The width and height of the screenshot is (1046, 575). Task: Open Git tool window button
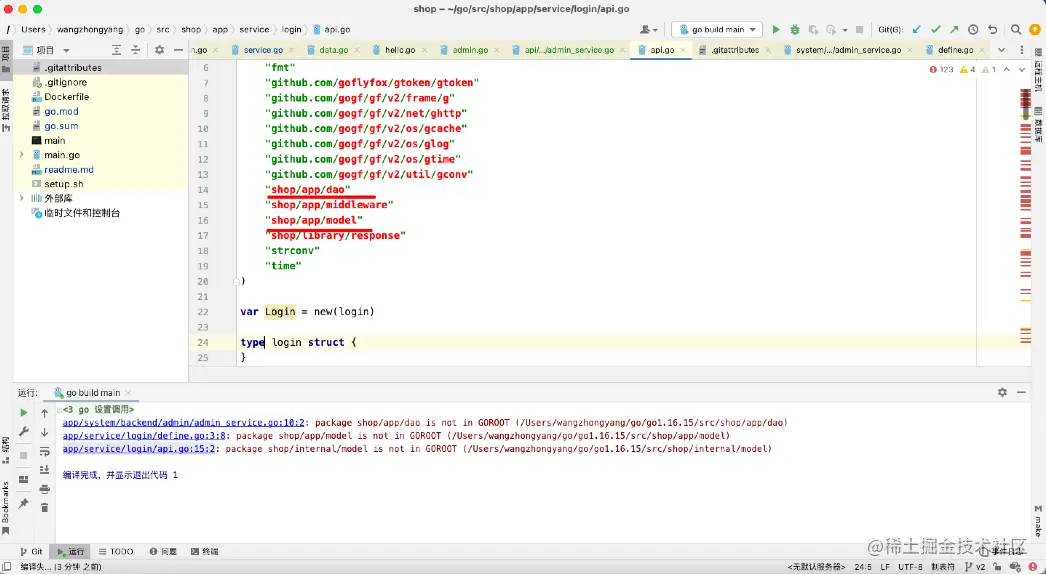point(31,552)
